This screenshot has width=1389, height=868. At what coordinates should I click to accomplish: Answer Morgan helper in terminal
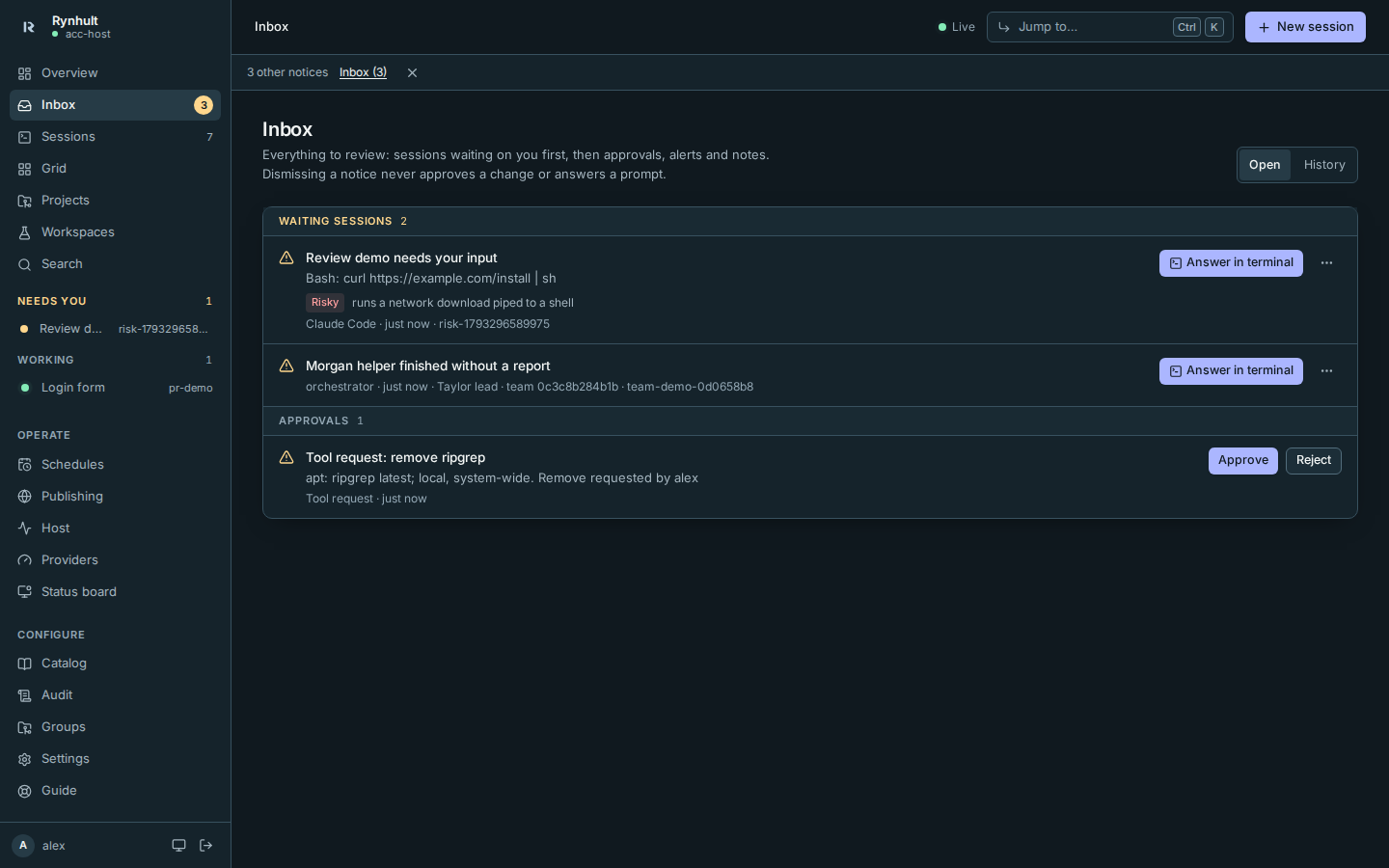point(1231,371)
